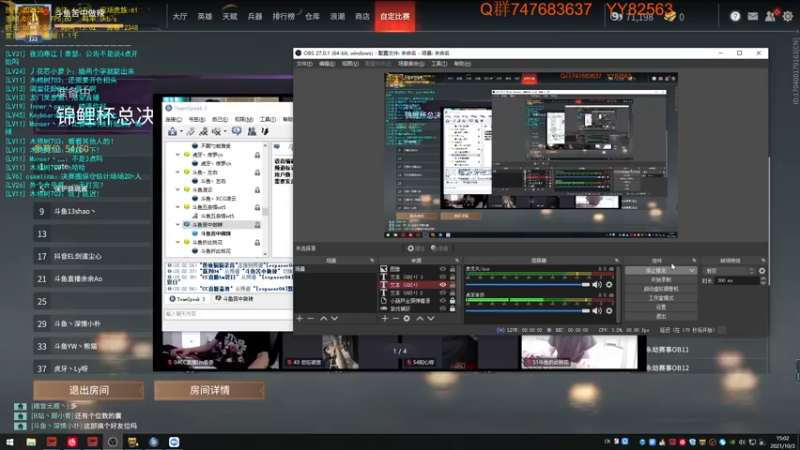800x450 pixels.
Task: Click TeamSpeak contacts toolbar icon
Action: [252, 132]
